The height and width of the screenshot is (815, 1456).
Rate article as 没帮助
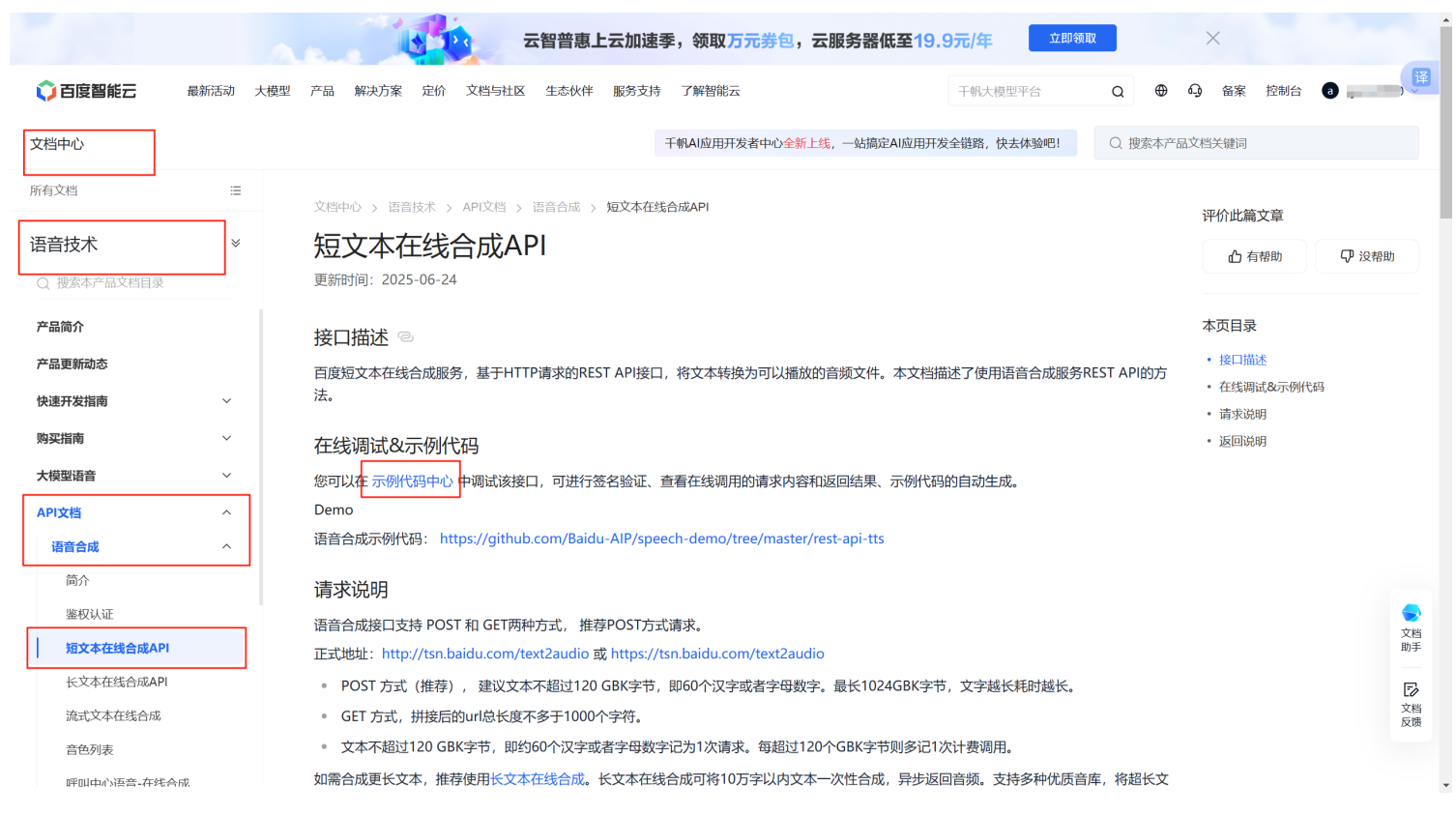pos(1367,256)
